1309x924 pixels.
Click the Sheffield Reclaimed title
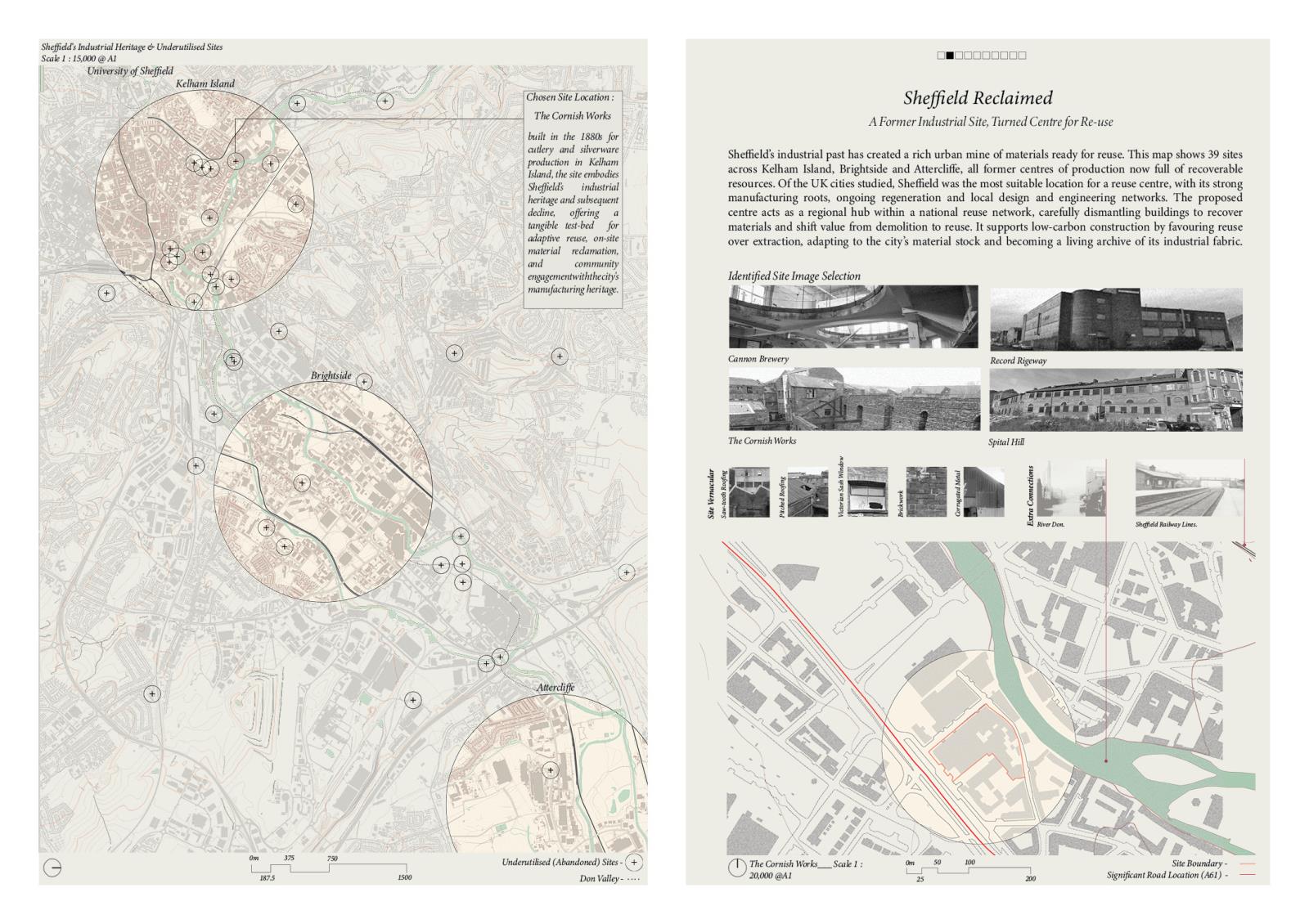tap(978, 98)
